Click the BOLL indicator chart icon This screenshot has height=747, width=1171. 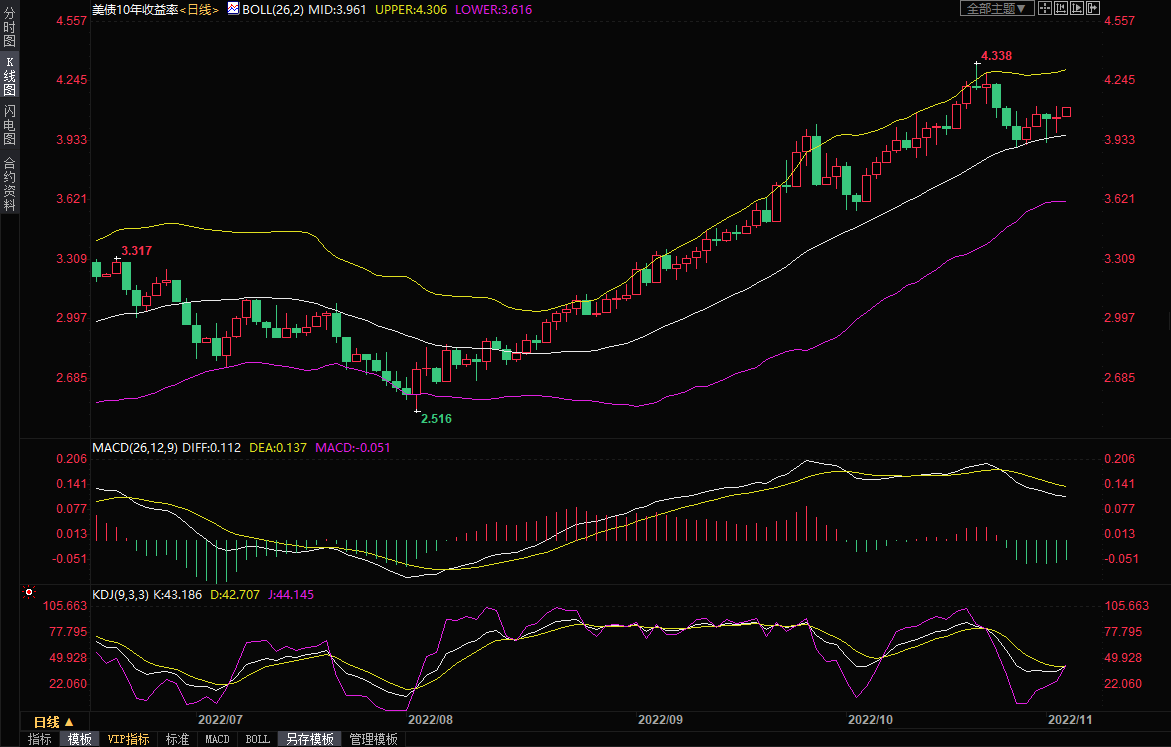point(233,8)
